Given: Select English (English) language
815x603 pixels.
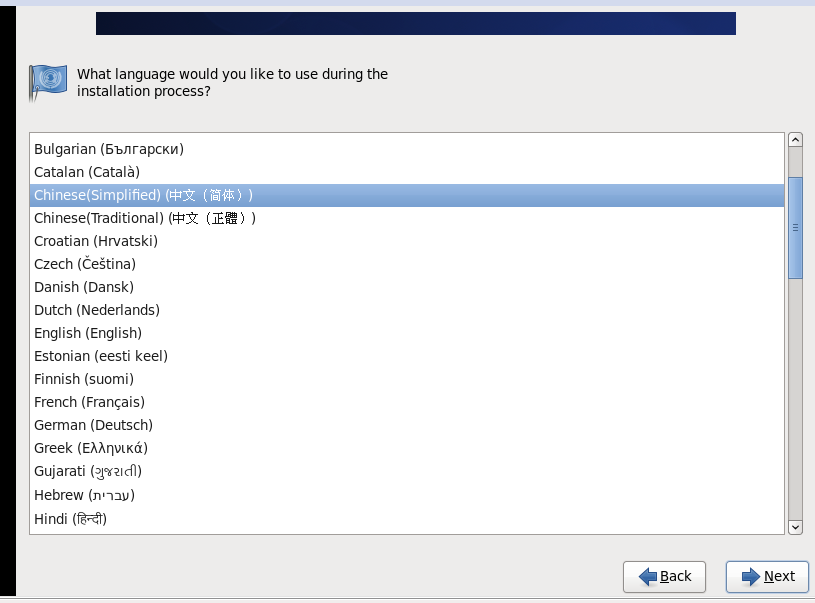Looking at the screenshot, I should pos(406,333).
